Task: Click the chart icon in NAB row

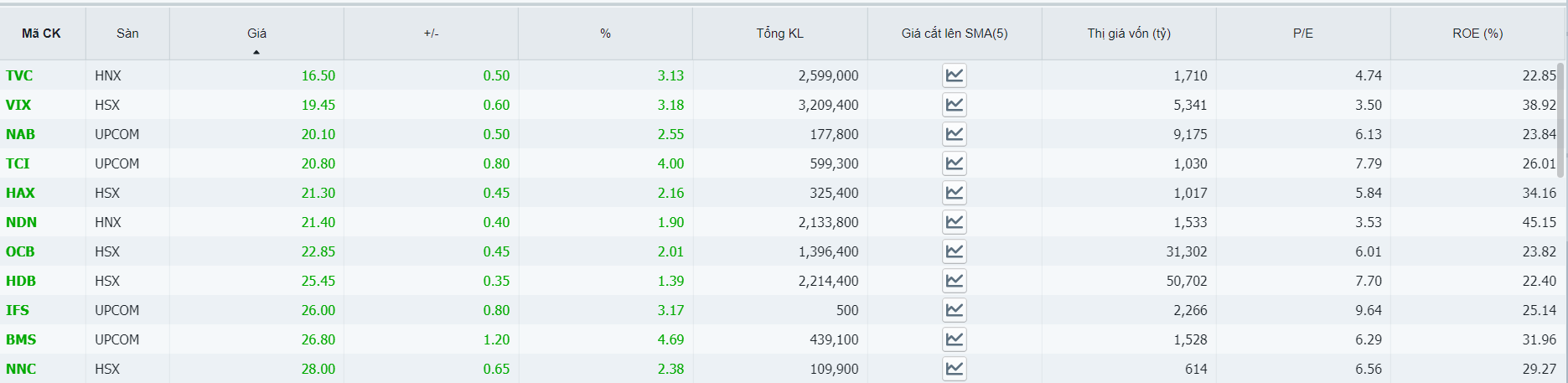Action: point(954,134)
